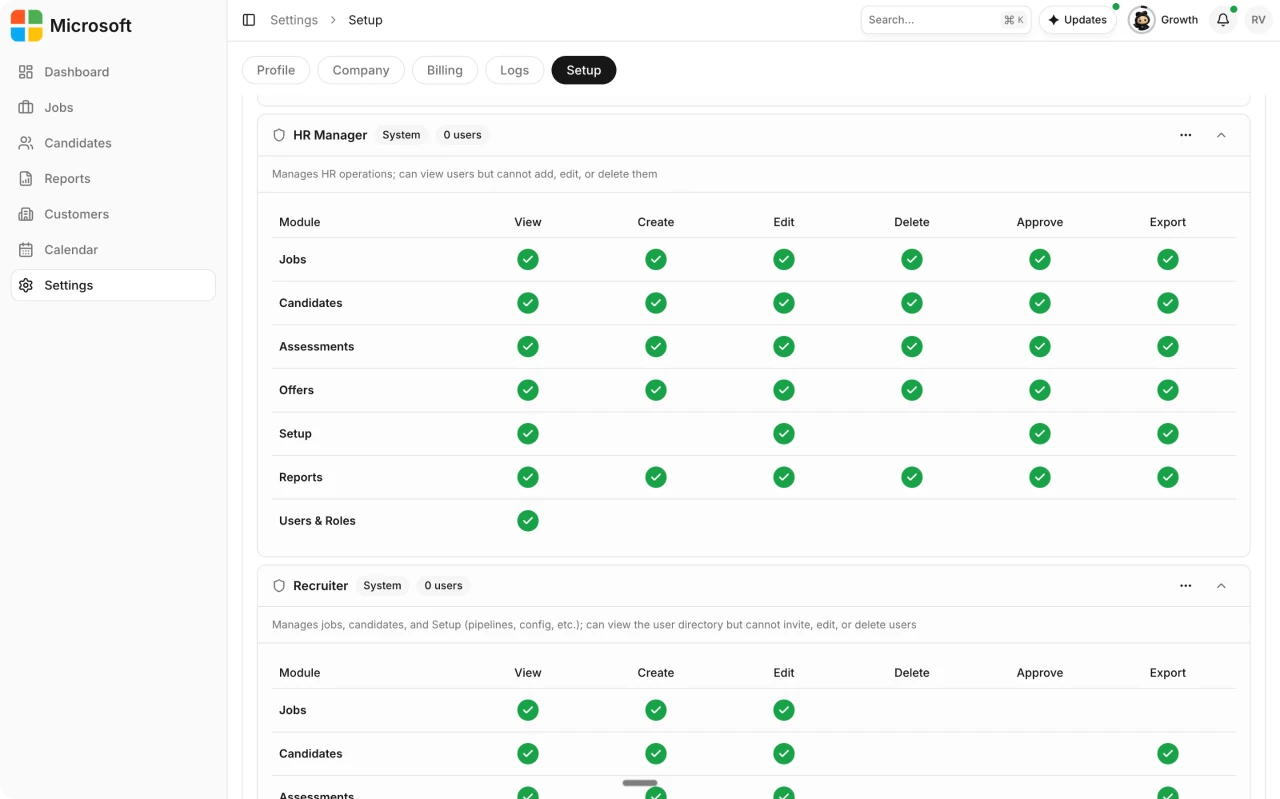
Task: Toggle HR Manager Jobs View permission
Action: pos(528,259)
